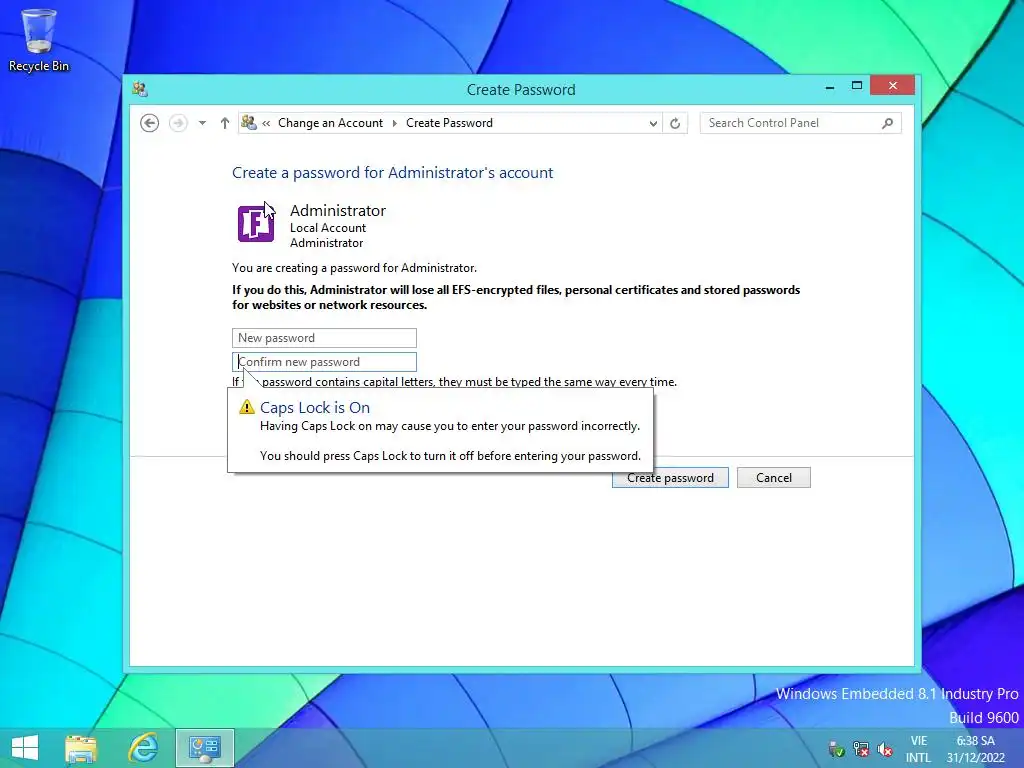1024x768 pixels.
Task: Open address bar history dropdown
Action: (652, 123)
